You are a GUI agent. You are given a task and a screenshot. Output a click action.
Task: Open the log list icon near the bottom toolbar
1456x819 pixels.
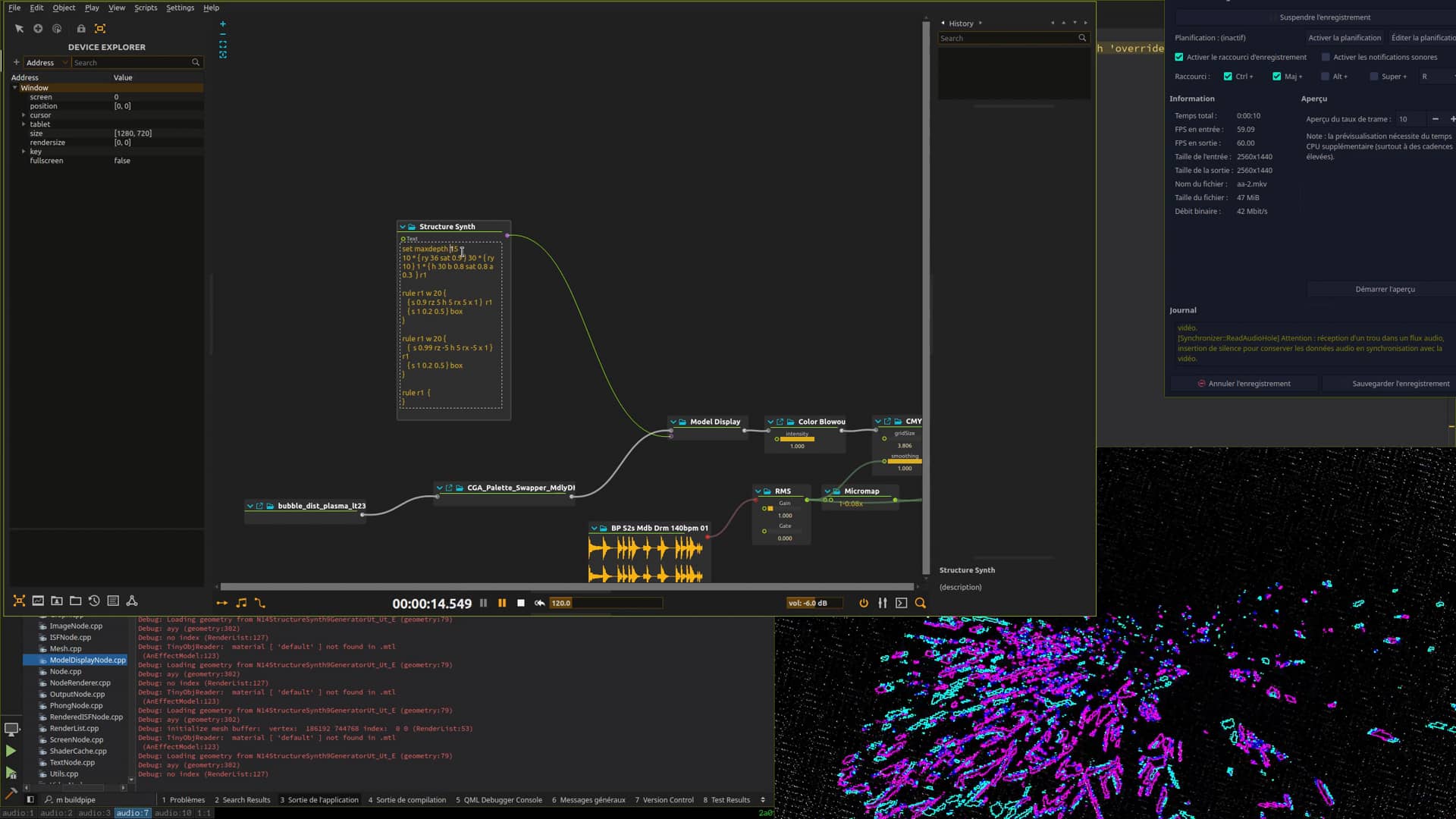click(113, 601)
